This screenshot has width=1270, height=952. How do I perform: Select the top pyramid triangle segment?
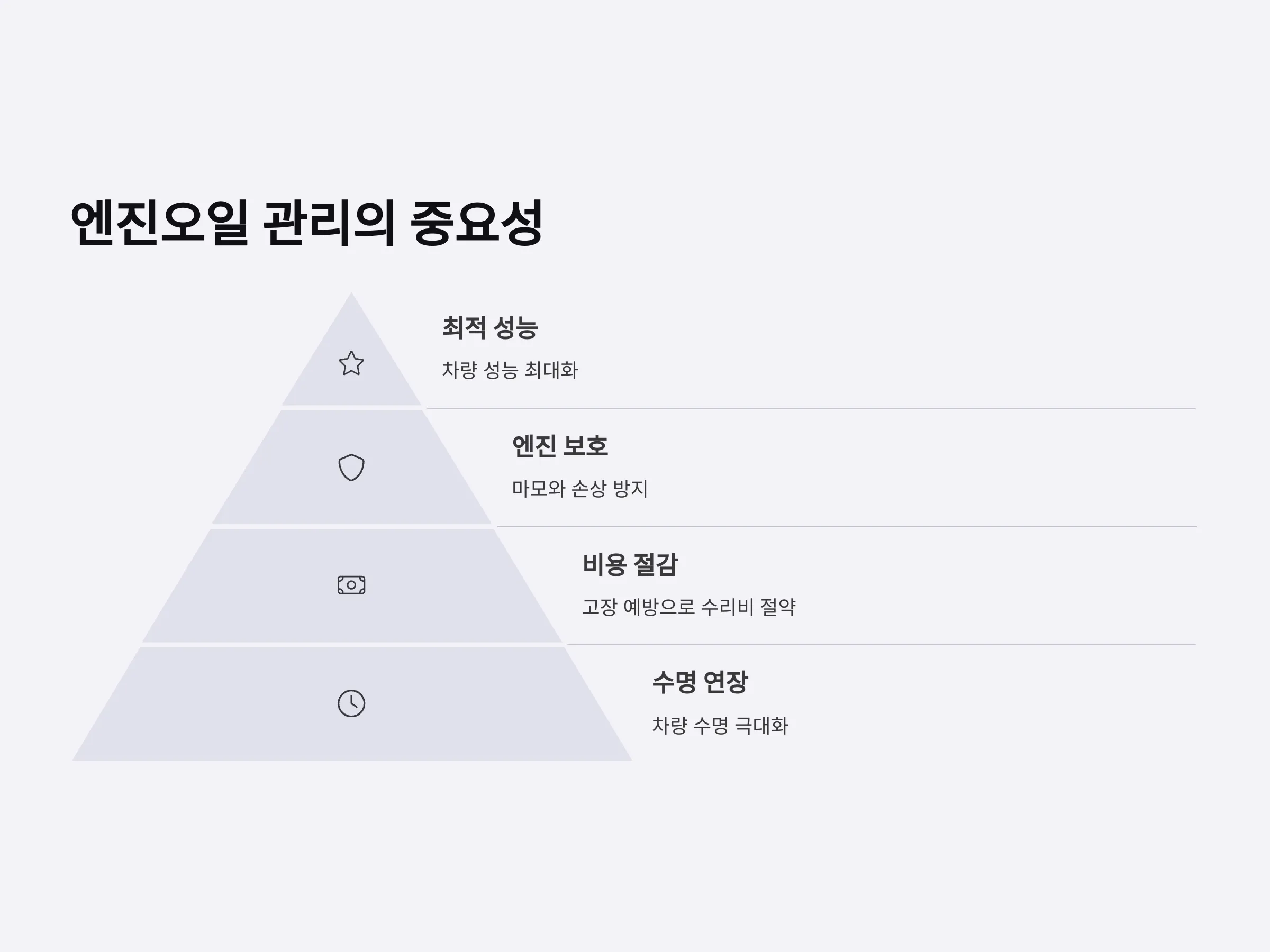pyautogui.click(x=351, y=362)
